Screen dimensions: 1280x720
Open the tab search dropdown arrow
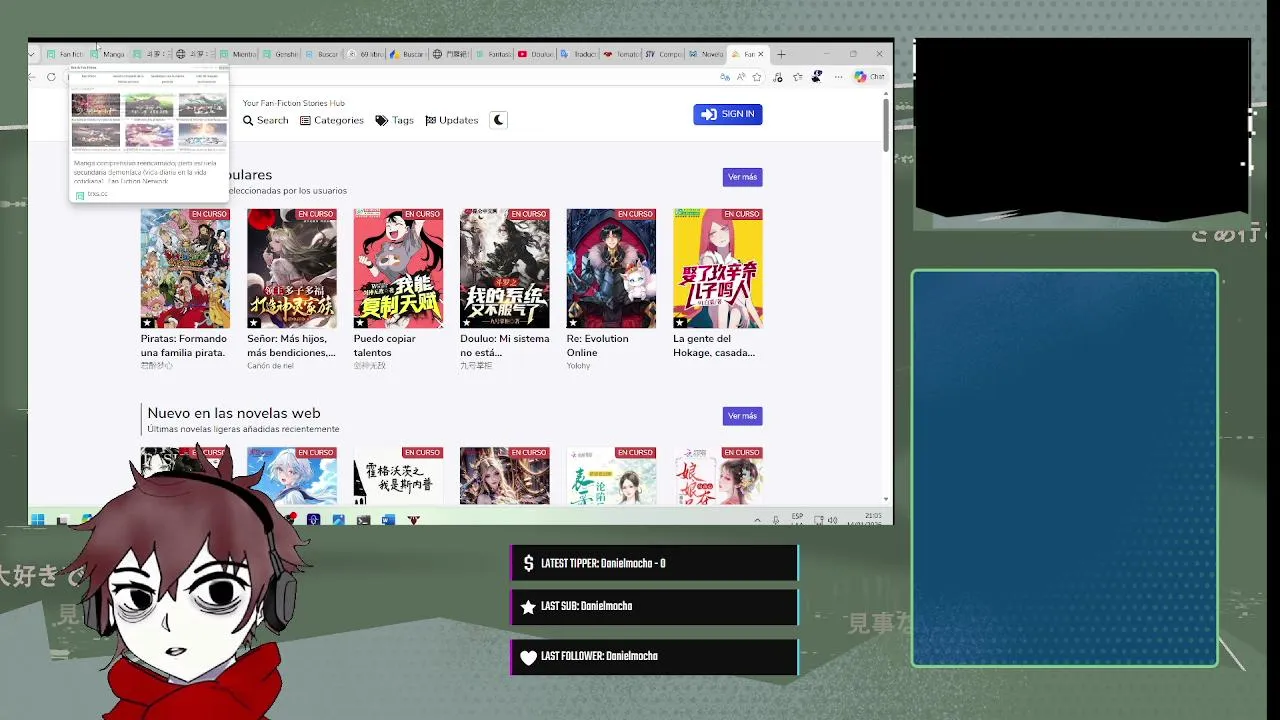(33, 54)
